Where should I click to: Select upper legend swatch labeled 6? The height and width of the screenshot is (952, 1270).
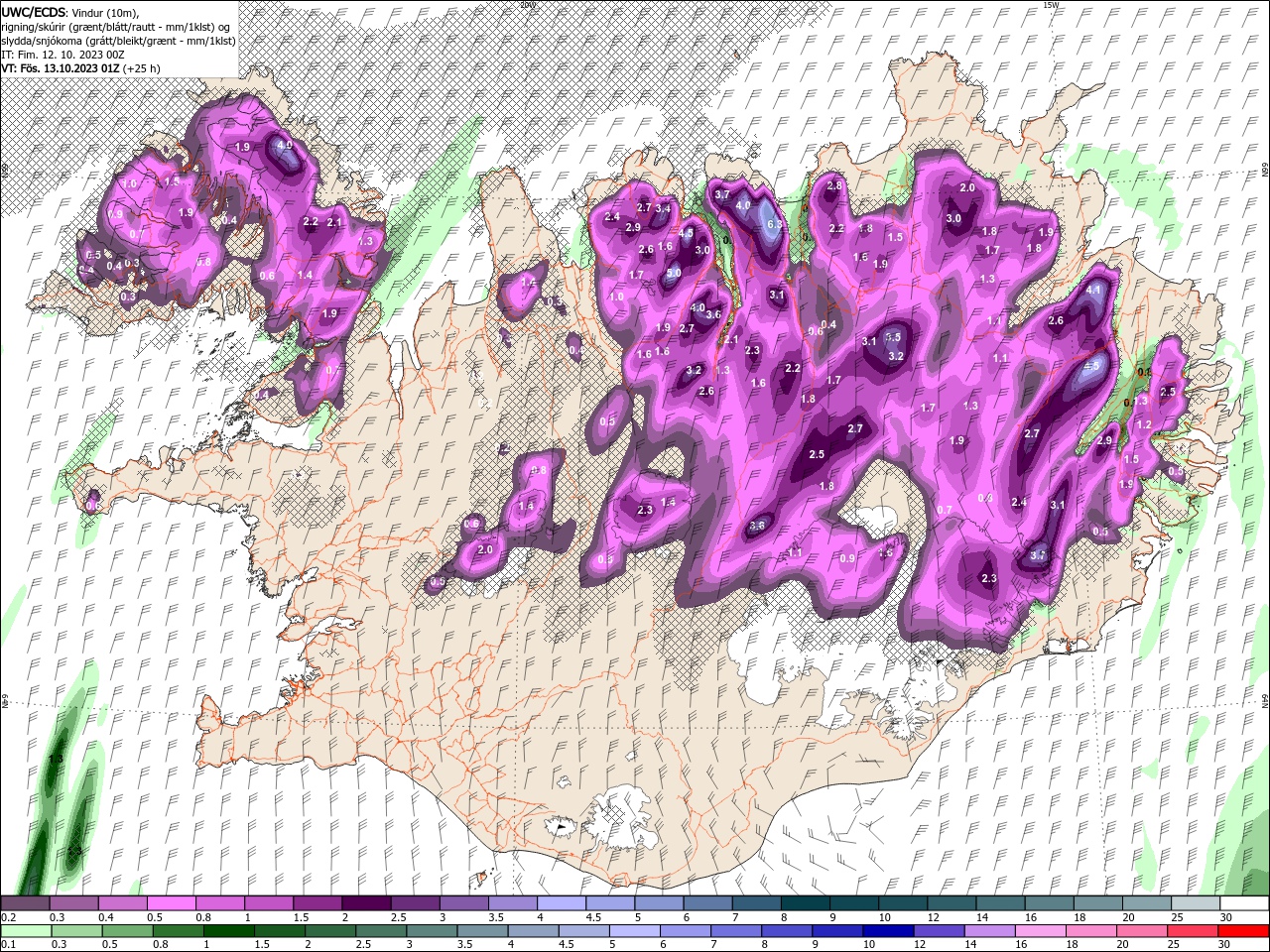point(707,903)
